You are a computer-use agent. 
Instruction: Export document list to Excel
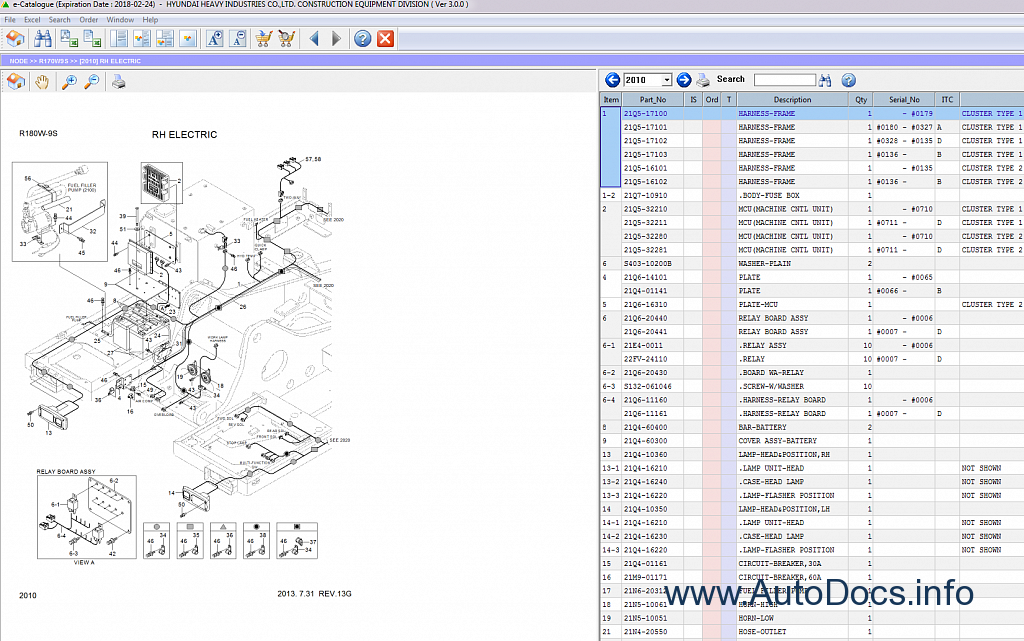[92, 39]
